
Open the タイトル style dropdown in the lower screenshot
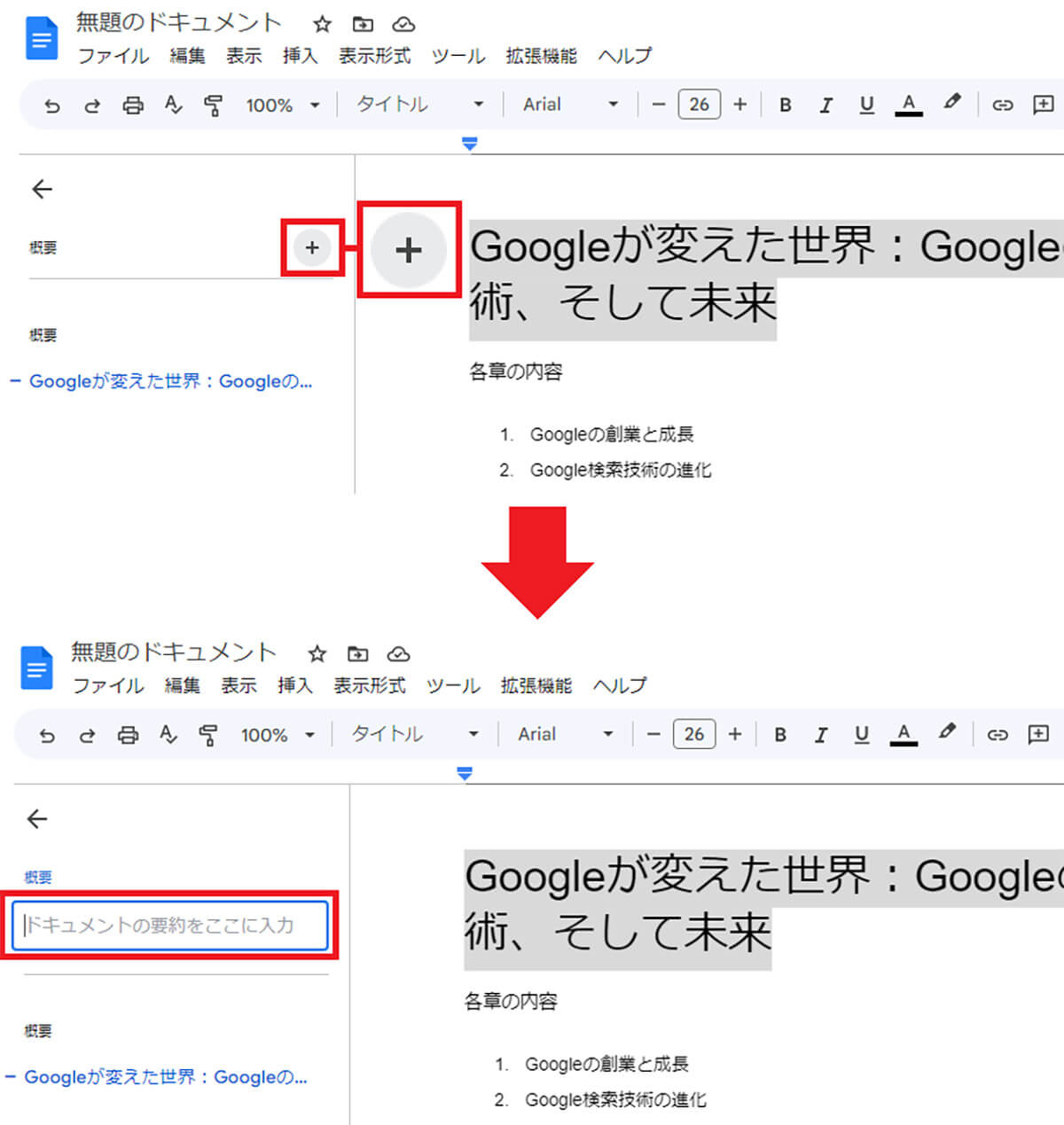click(415, 734)
